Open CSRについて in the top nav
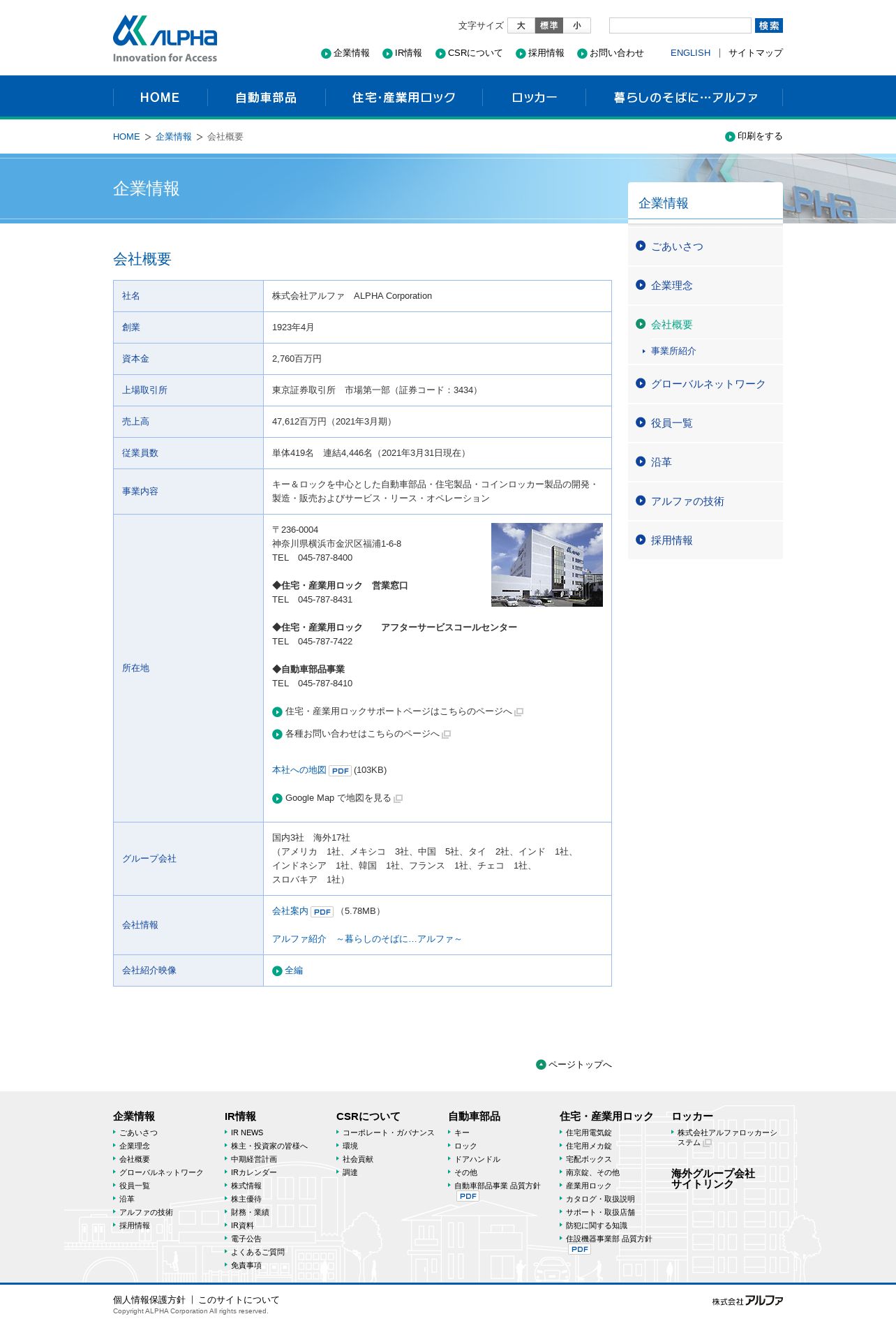 (x=469, y=53)
